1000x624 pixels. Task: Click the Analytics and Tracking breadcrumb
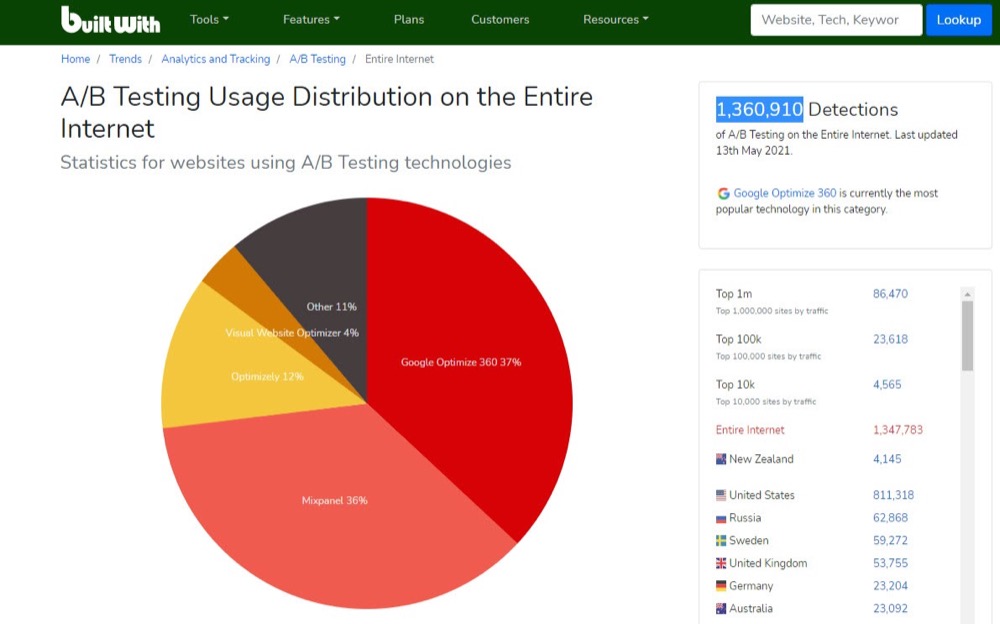(x=215, y=59)
